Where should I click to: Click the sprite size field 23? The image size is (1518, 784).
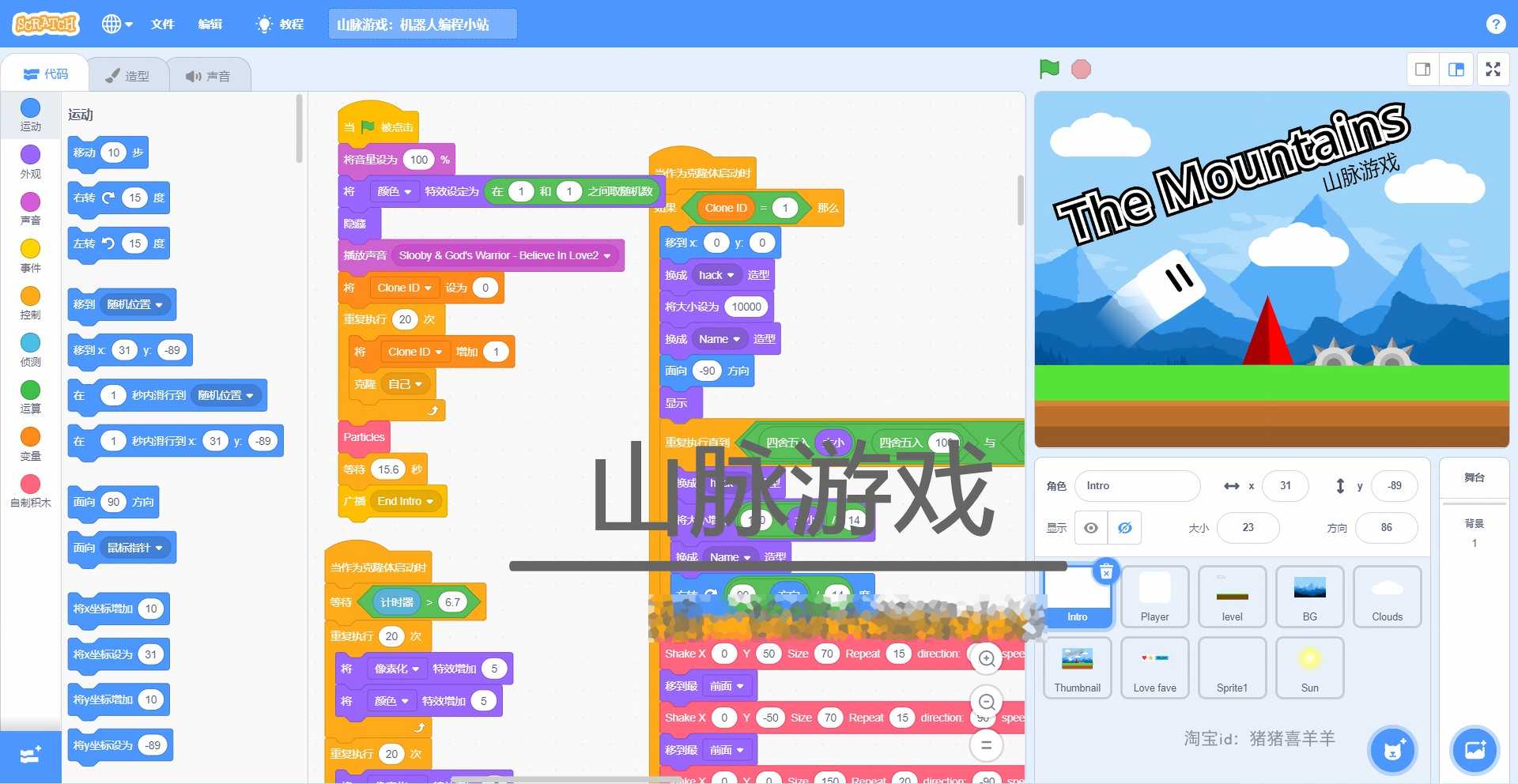(1248, 528)
